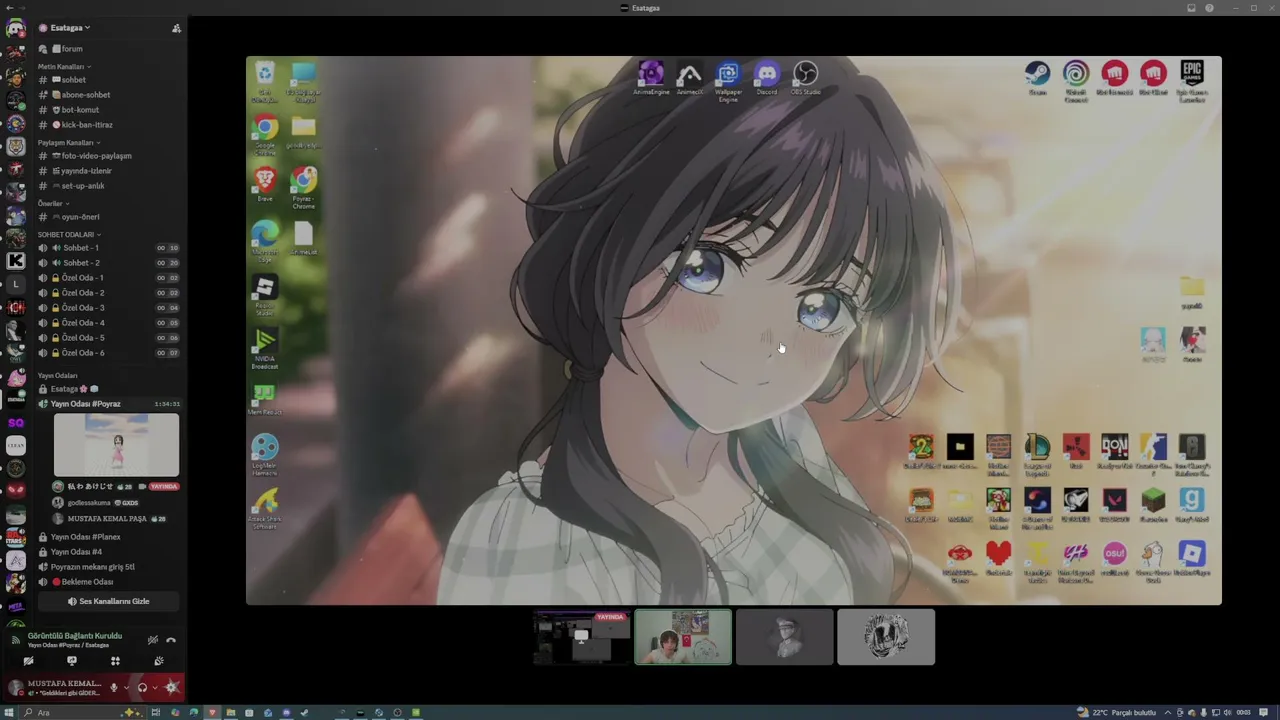Join the Sohbet - 2 voice channel
Screen dimensions: 1280x720
pyautogui.click(x=108, y=263)
